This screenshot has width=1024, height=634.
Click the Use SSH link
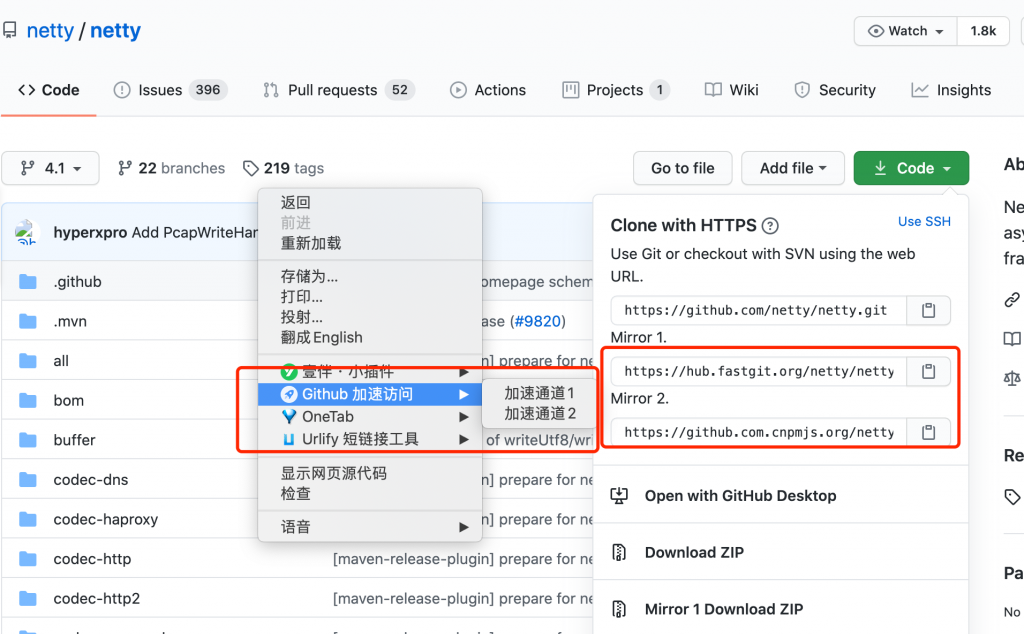click(924, 221)
